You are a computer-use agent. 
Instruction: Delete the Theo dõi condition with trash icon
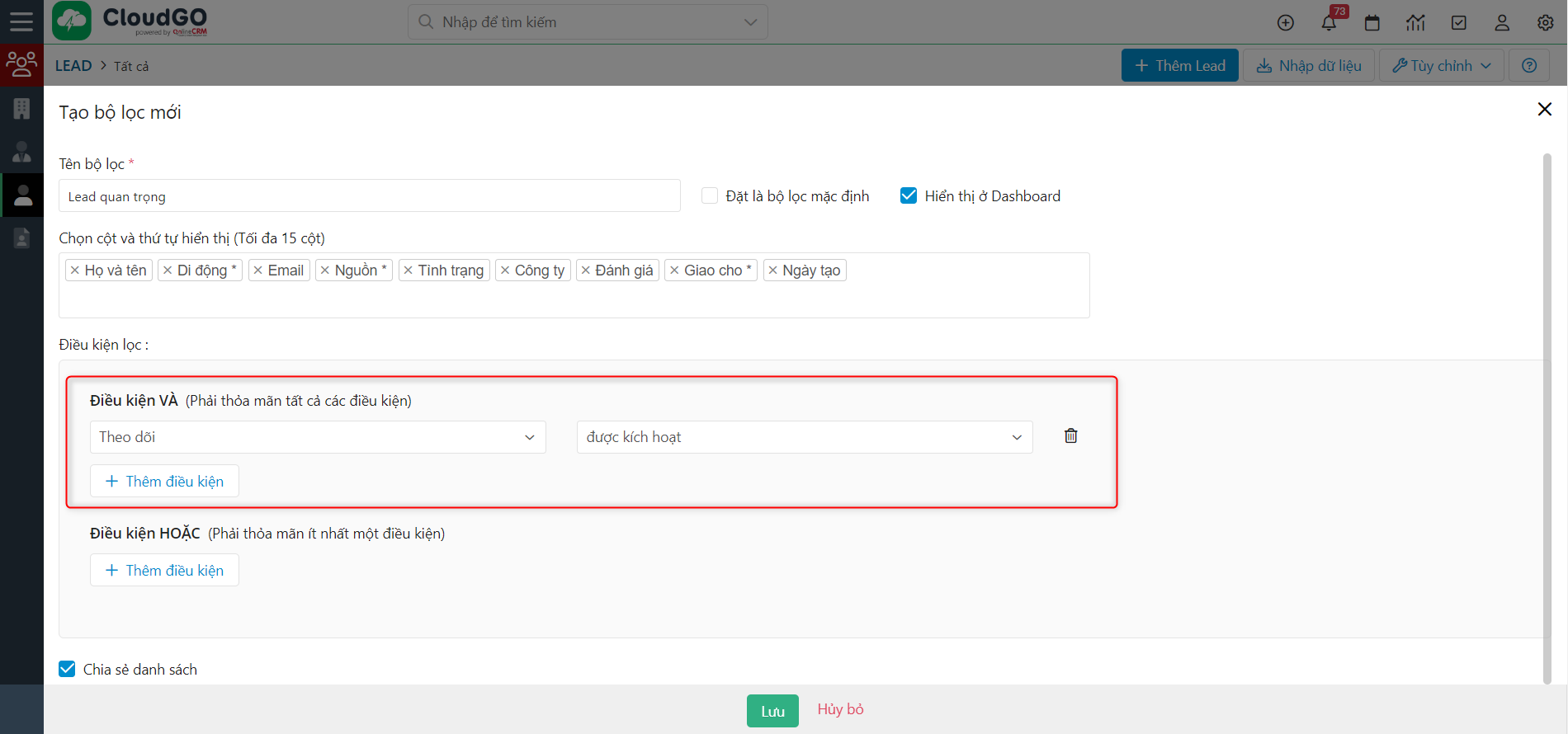tap(1070, 435)
